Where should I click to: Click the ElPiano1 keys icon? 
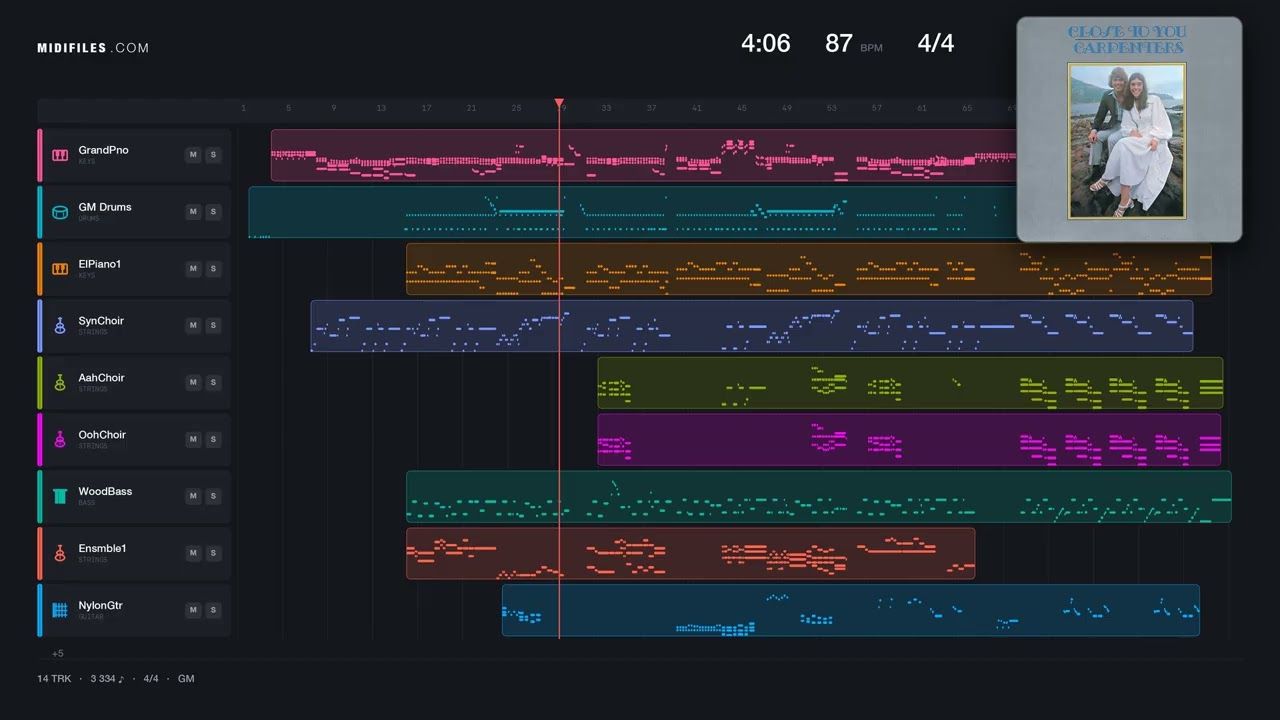click(60, 269)
